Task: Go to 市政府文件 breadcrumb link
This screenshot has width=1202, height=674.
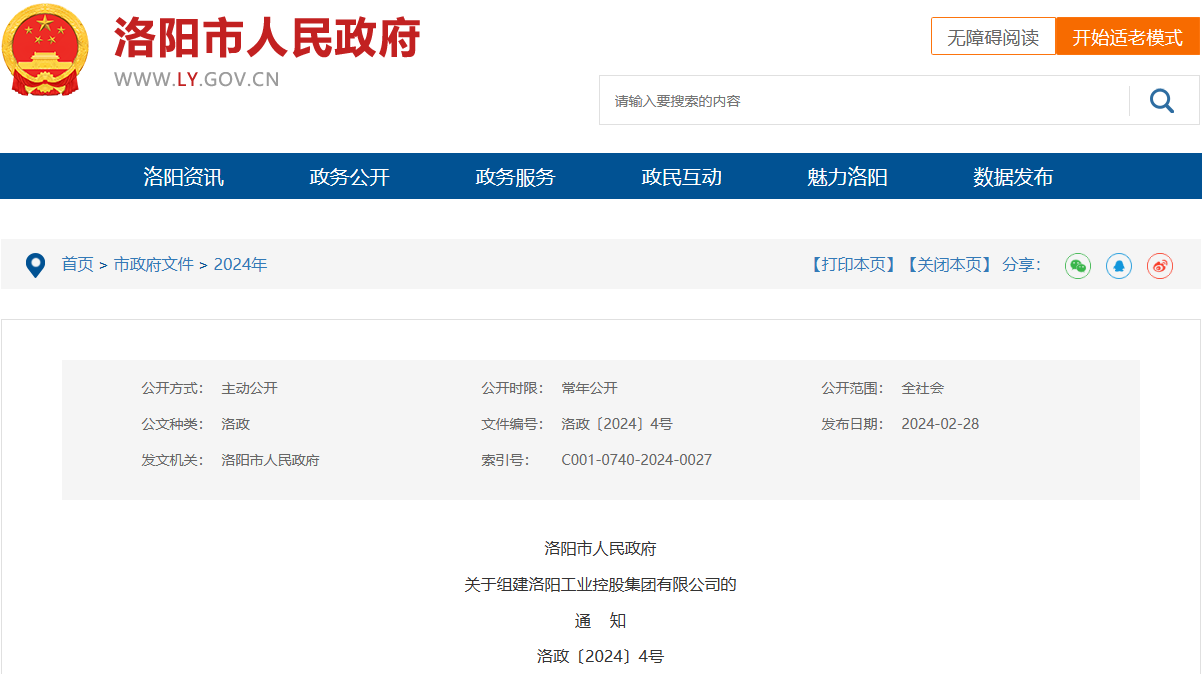Action: pyautogui.click(x=153, y=264)
